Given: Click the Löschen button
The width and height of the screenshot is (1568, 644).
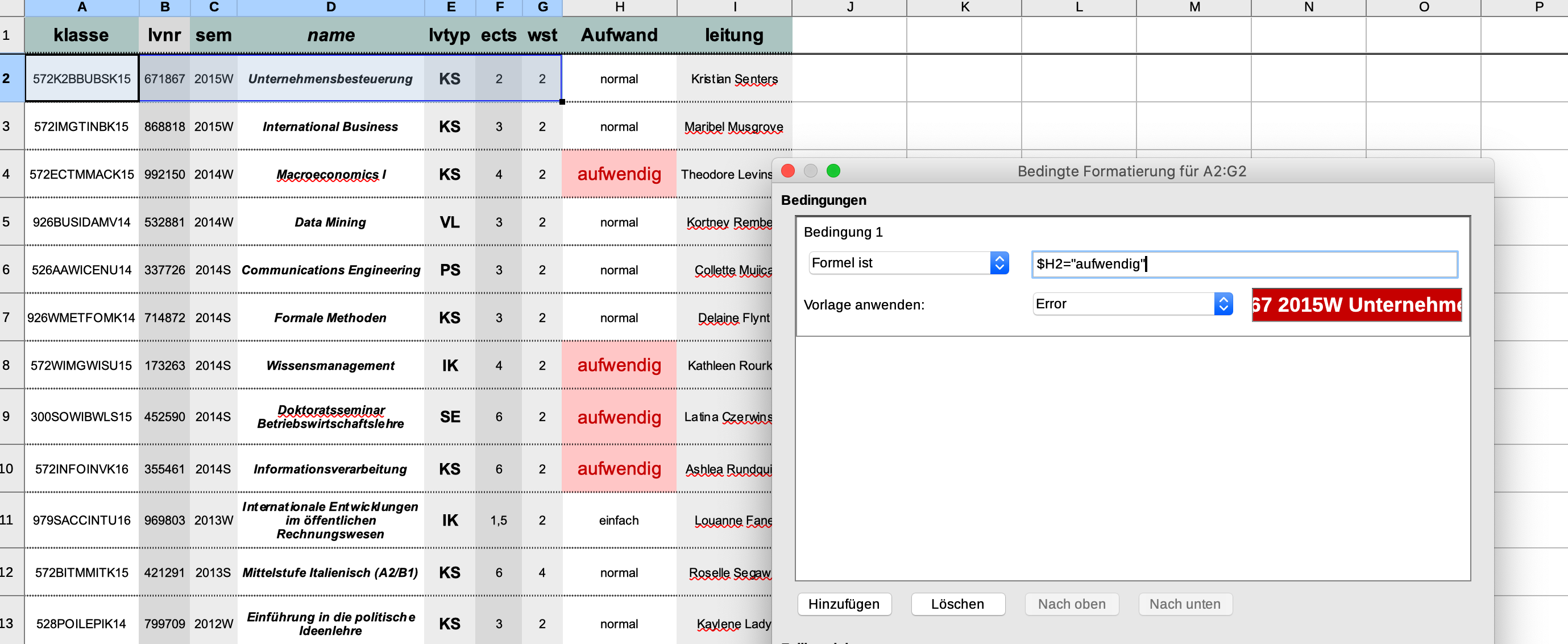Looking at the screenshot, I should tap(957, 604).
